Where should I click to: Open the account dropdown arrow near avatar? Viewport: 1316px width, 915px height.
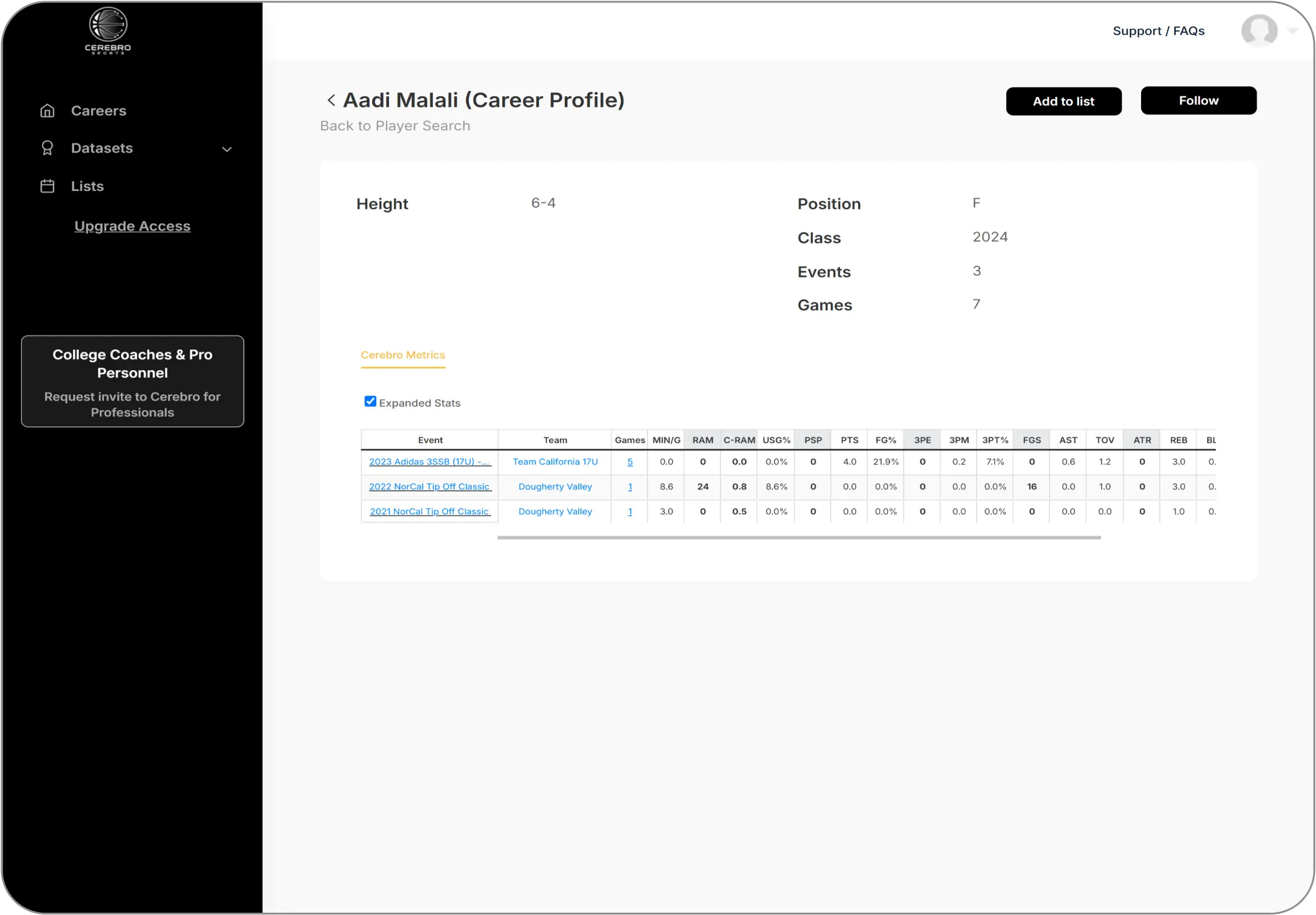[1293, 30]
